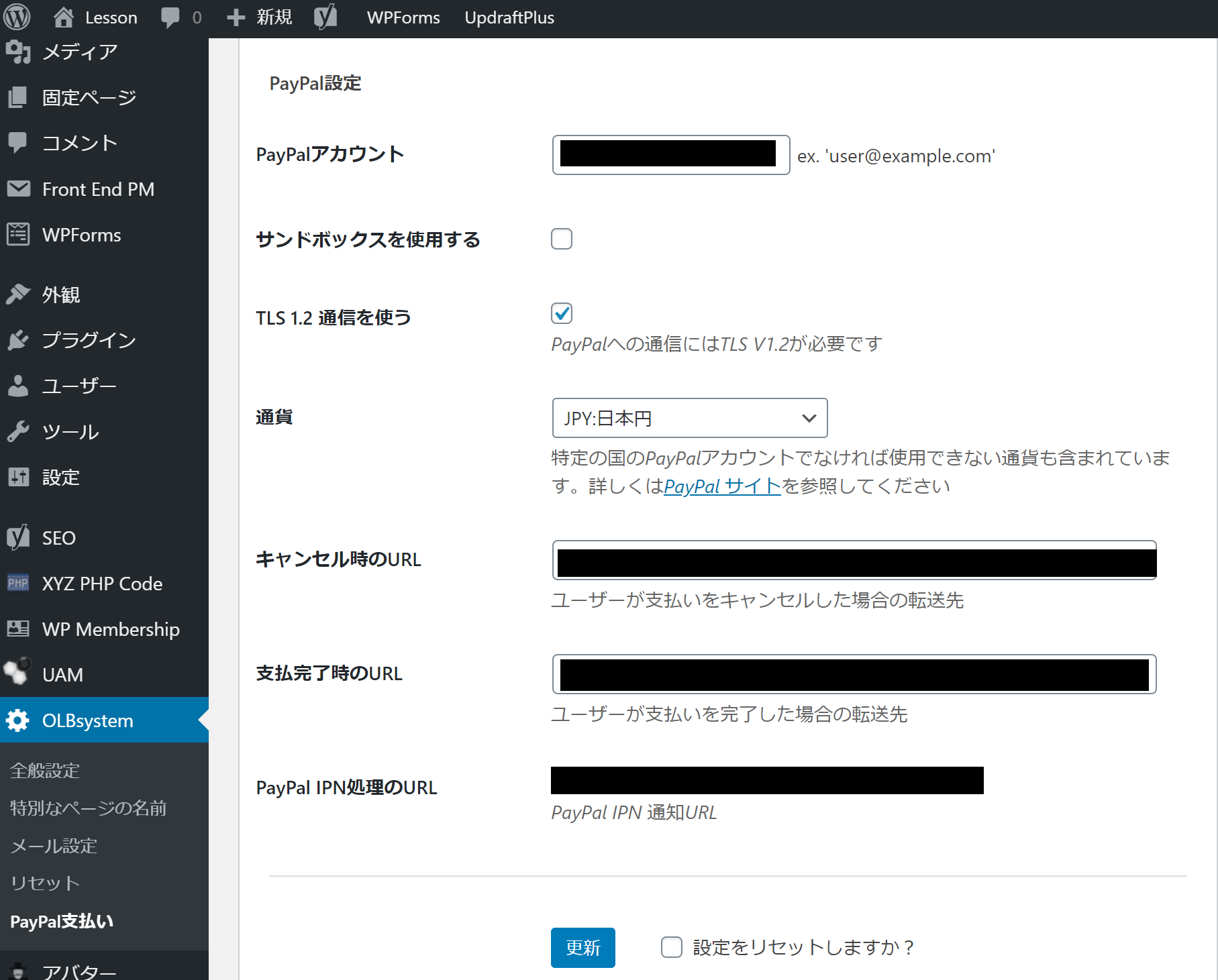Click the UAM sidebar icon
1218x980 pixels.
click(18, 671)
